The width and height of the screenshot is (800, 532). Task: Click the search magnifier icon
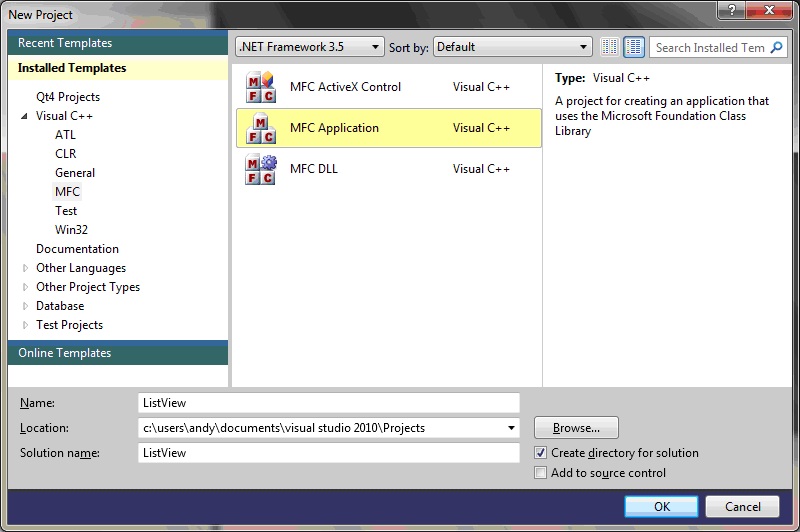(776, 47)
